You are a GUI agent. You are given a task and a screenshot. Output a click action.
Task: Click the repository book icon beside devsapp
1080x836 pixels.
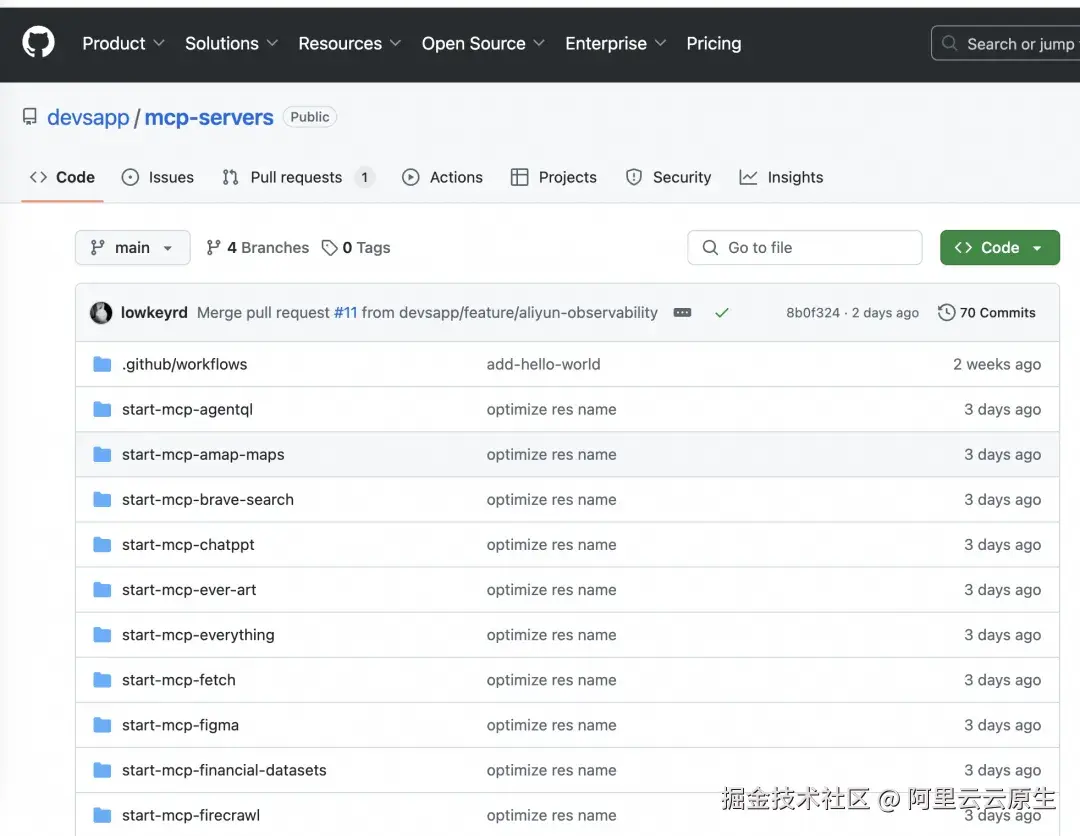coord(30,117)
